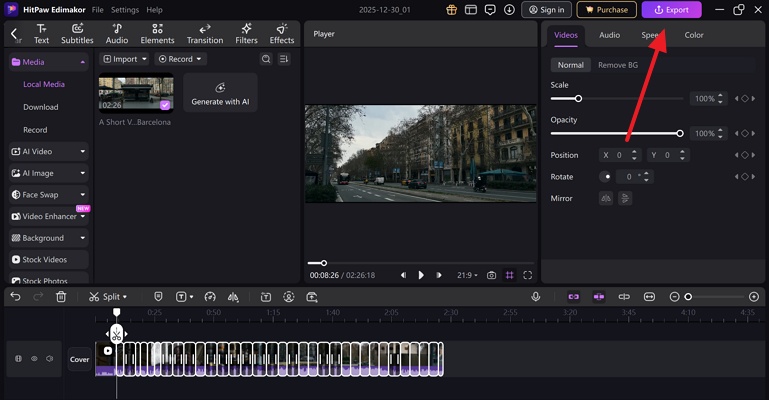Open the 21:9 aspect ratio dropdown

(467, 275)
